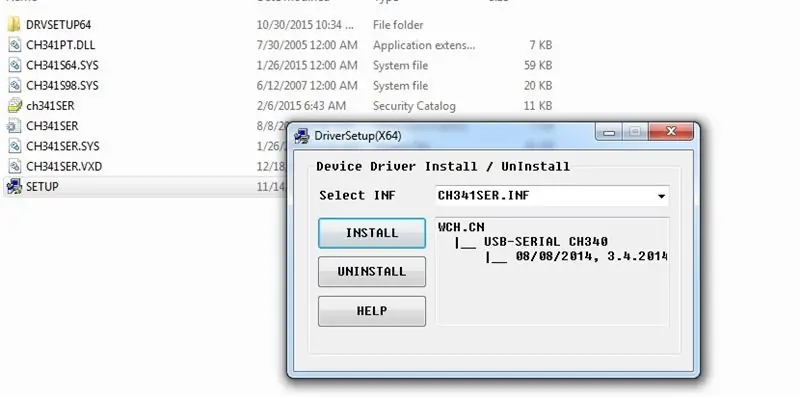Click the CH341SER.INF combo box field
The height and width of the screenshot is (397, 800).
(552, 196)
